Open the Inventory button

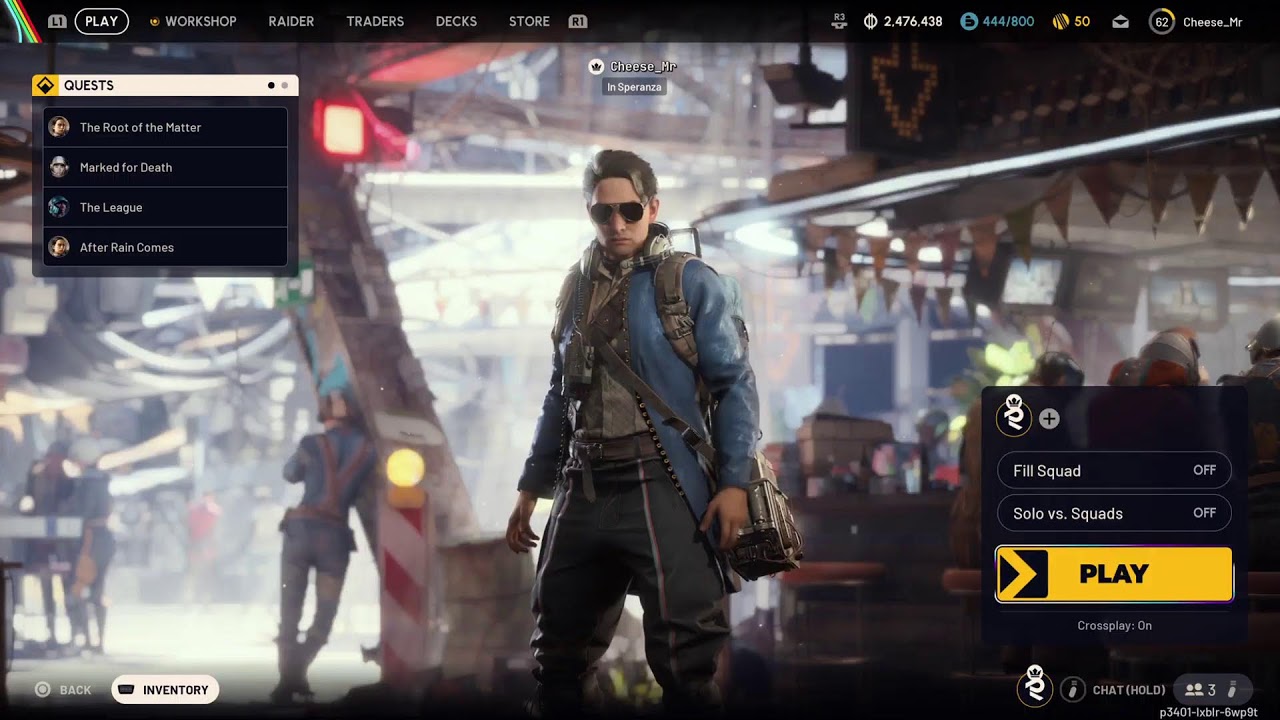tap(165, 690)
